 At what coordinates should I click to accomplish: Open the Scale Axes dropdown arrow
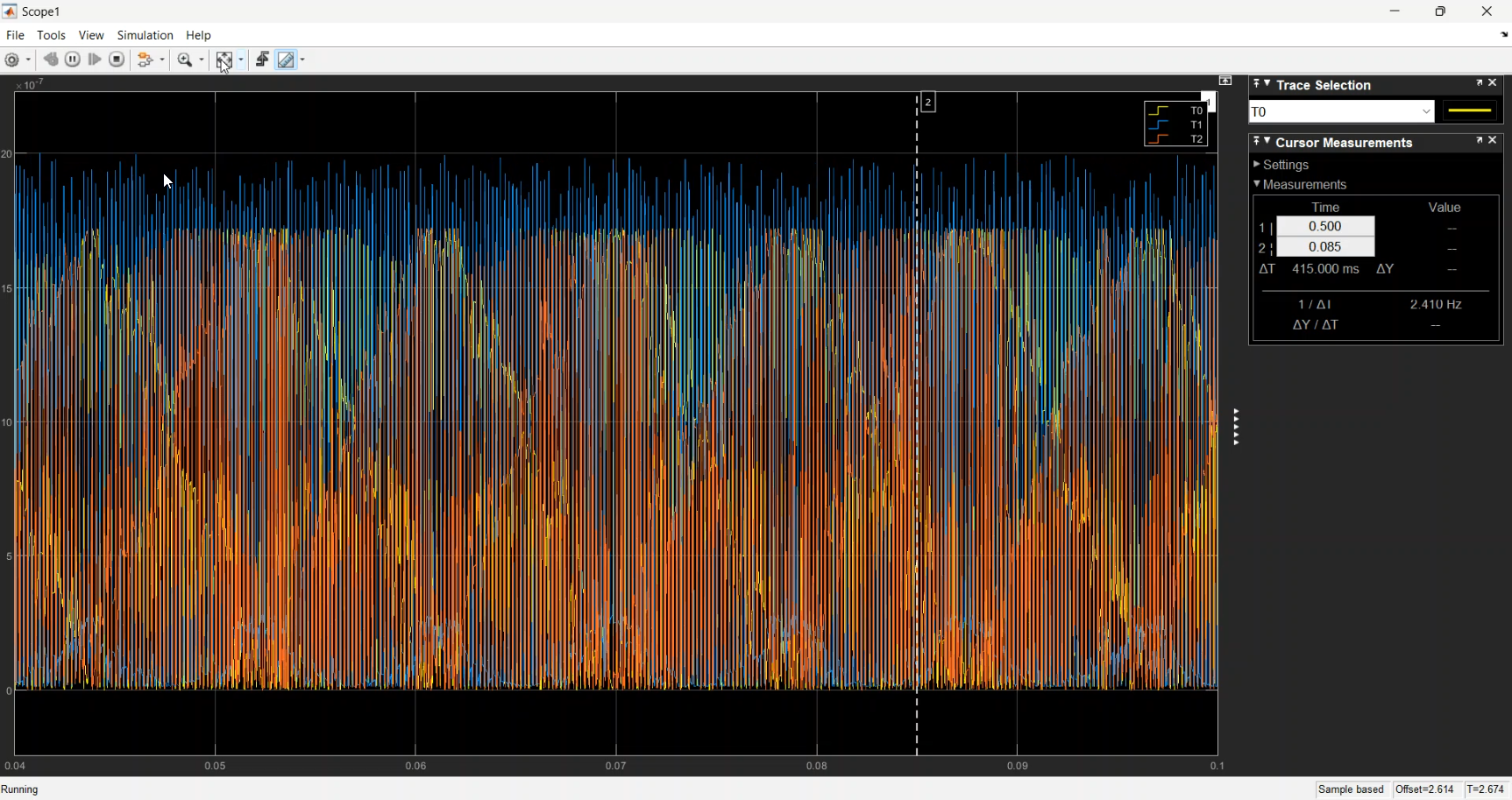click(242, 60)
